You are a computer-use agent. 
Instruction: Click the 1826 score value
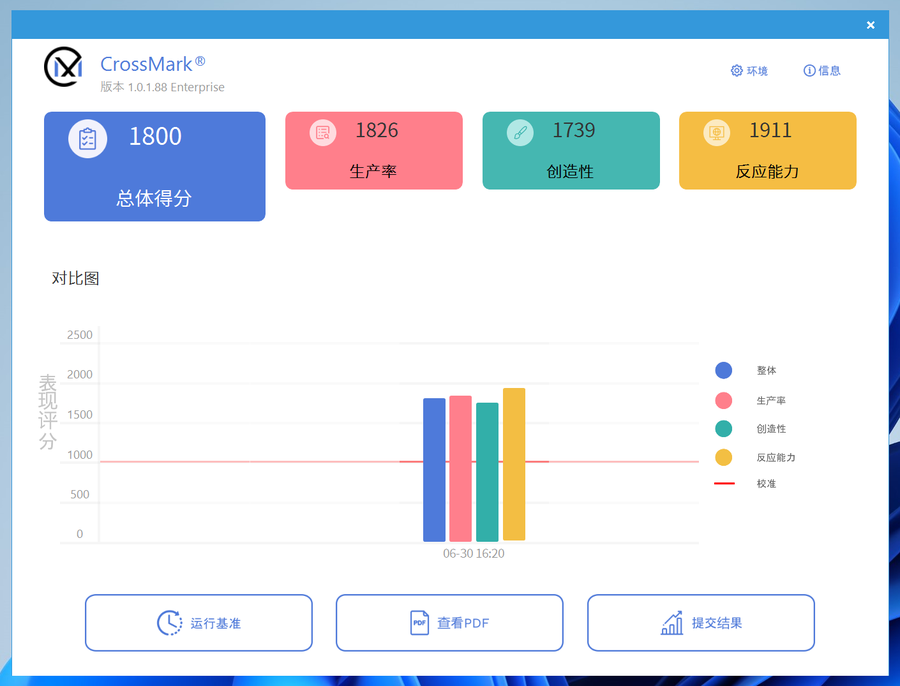[x=377, y=130]
